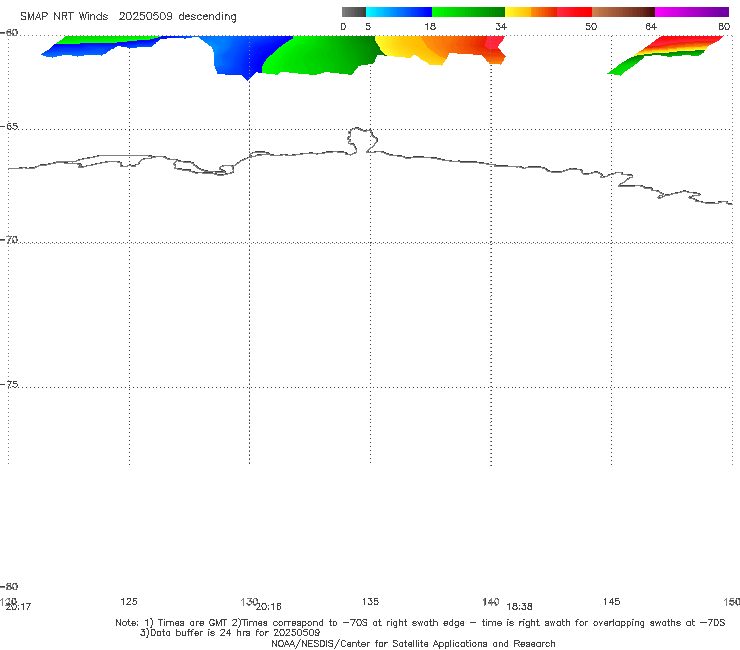
Task: Click the color bar label '50'
Action: [x=591, y=26]
